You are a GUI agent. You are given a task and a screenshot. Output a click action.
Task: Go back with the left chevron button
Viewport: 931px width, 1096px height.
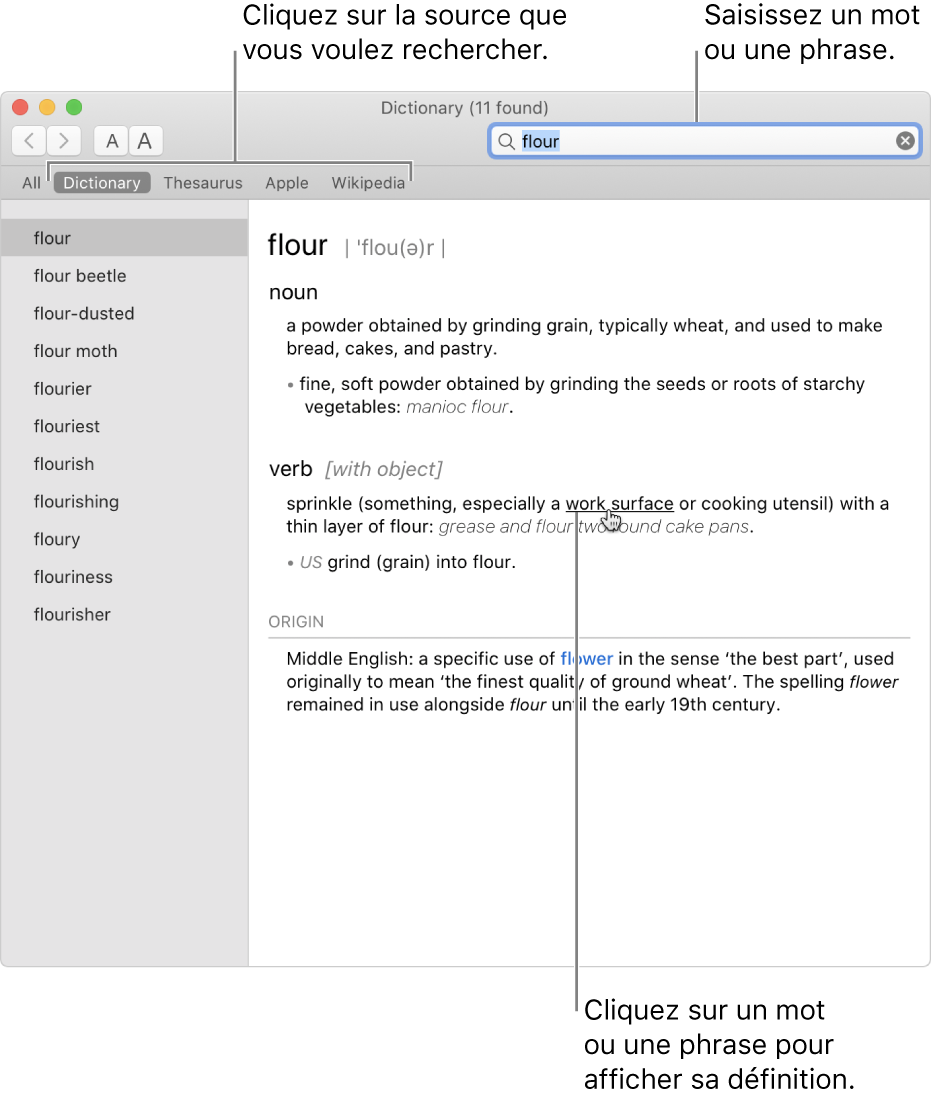click(29, 141)
